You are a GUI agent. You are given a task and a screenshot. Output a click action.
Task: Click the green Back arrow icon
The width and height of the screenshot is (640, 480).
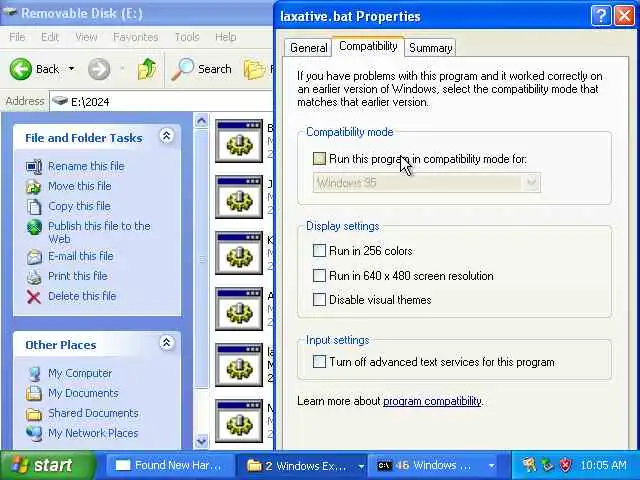[x=20, y=69]
